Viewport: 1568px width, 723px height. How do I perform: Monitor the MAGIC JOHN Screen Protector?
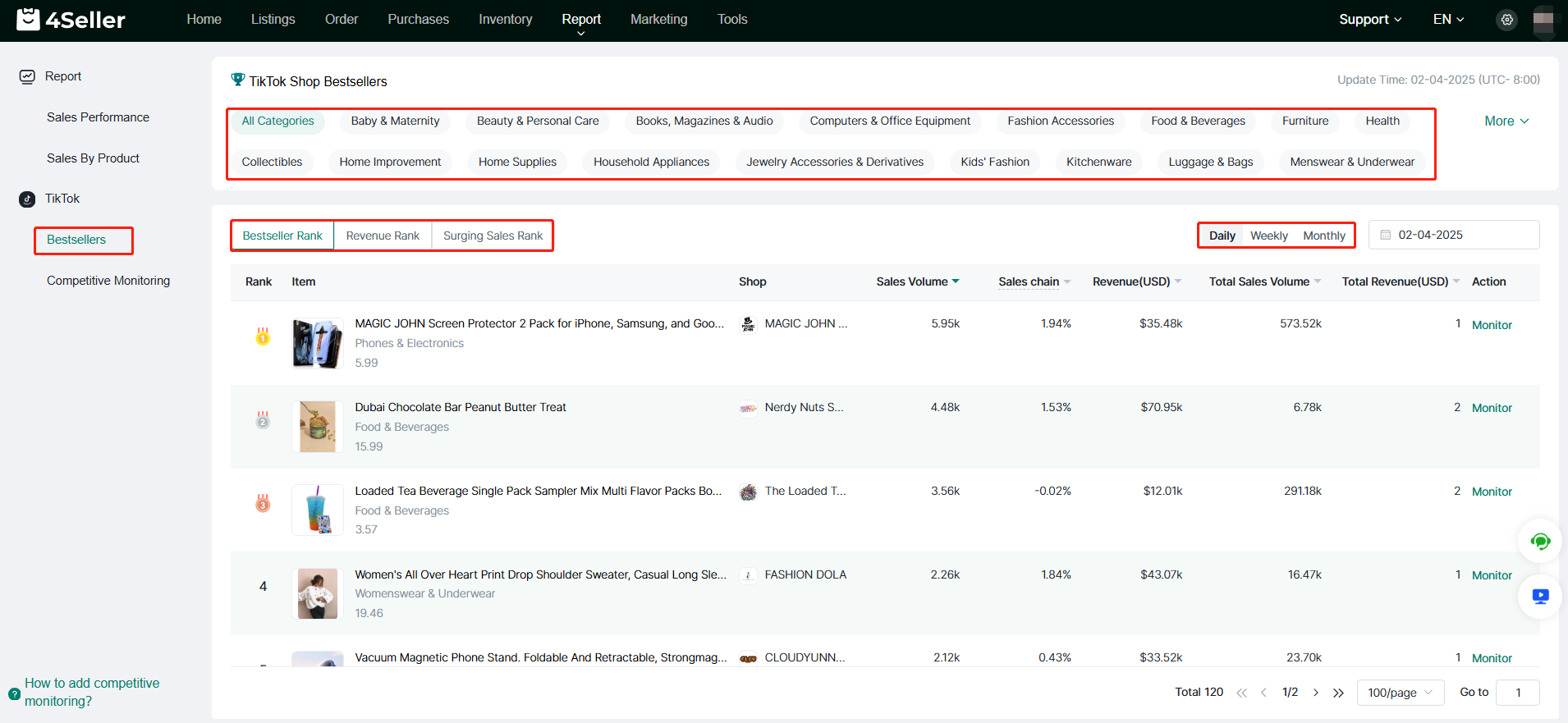[1492, 325]
